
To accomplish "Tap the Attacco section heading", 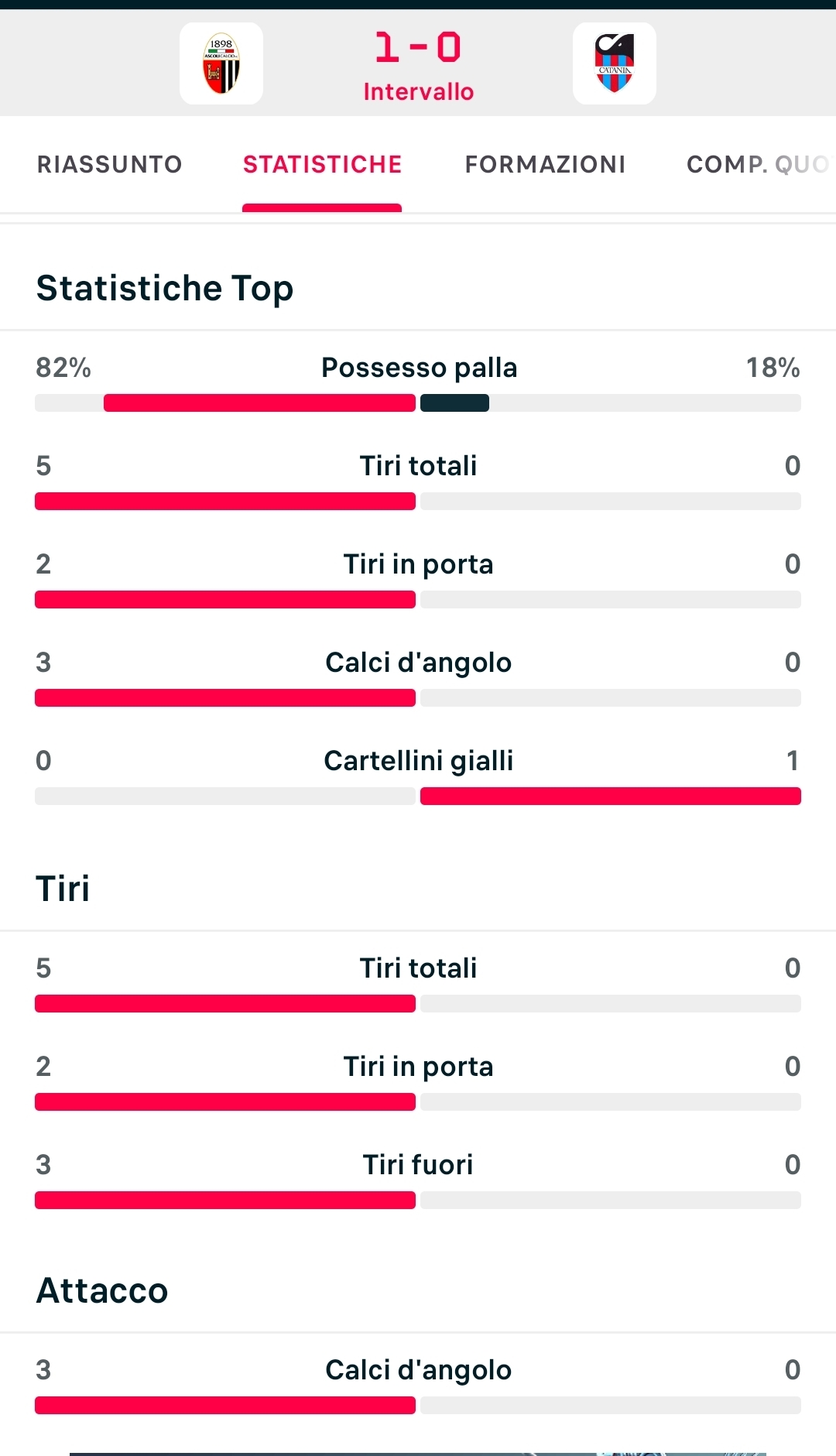I will click(102, 1290).
